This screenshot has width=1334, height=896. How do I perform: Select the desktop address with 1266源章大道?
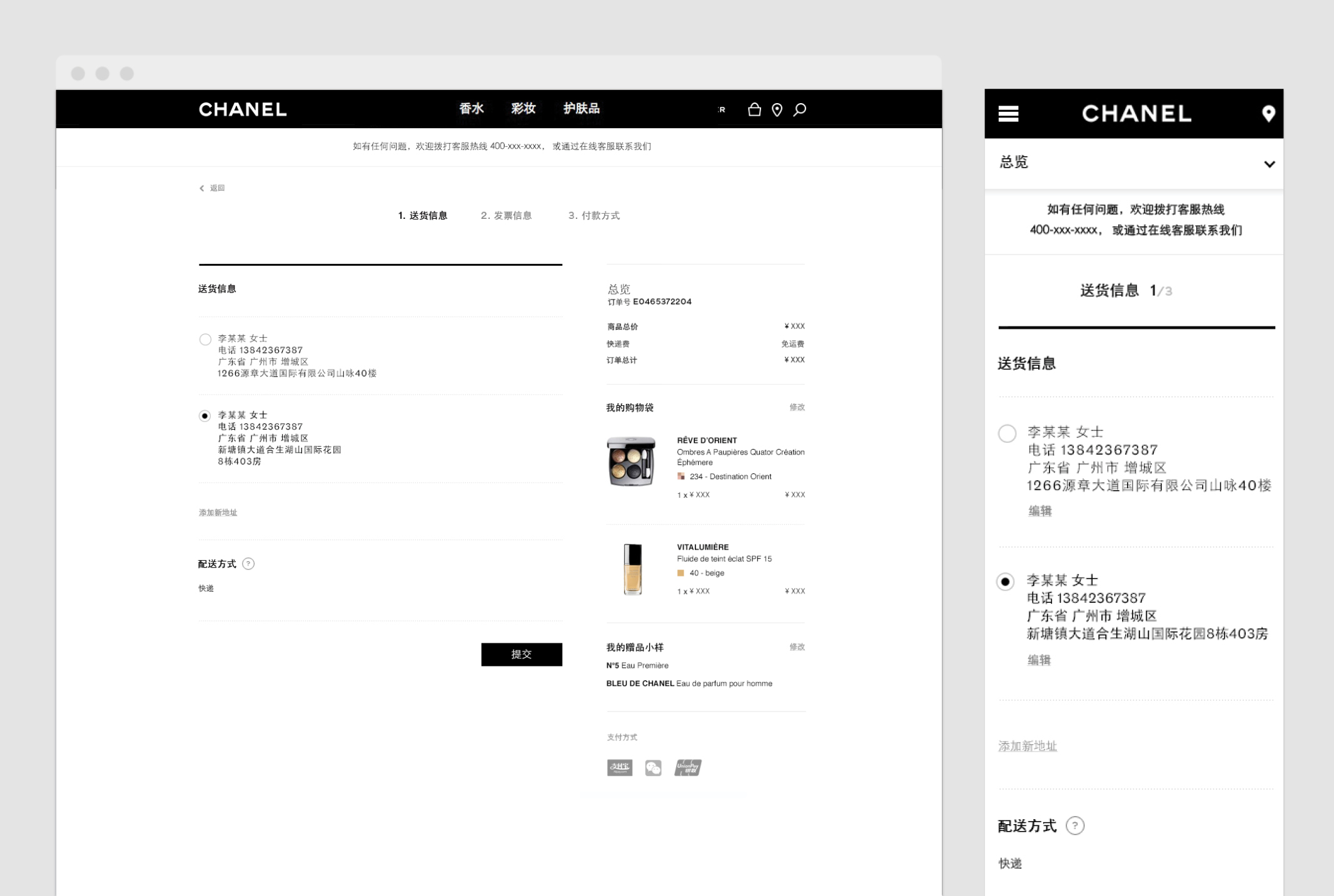pos(205,340)
